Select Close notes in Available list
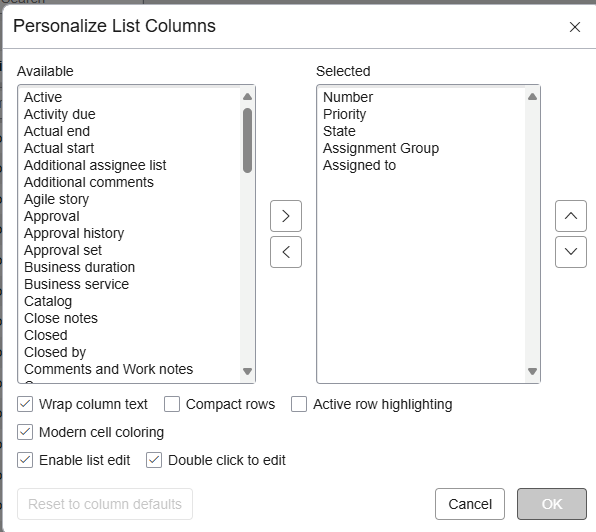 (x=61, y=318)
